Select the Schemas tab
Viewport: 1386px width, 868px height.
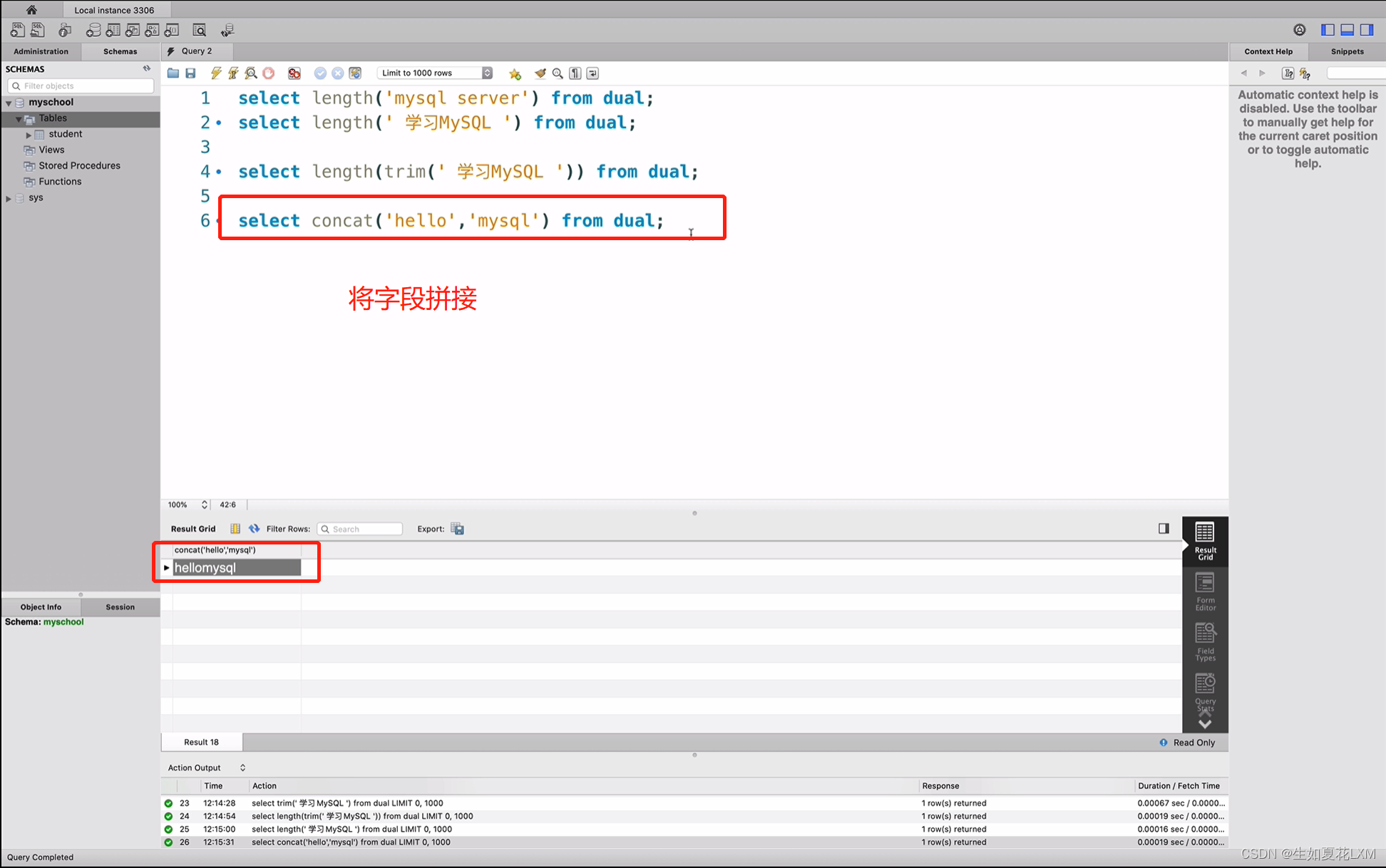click(x=119, y=51)
